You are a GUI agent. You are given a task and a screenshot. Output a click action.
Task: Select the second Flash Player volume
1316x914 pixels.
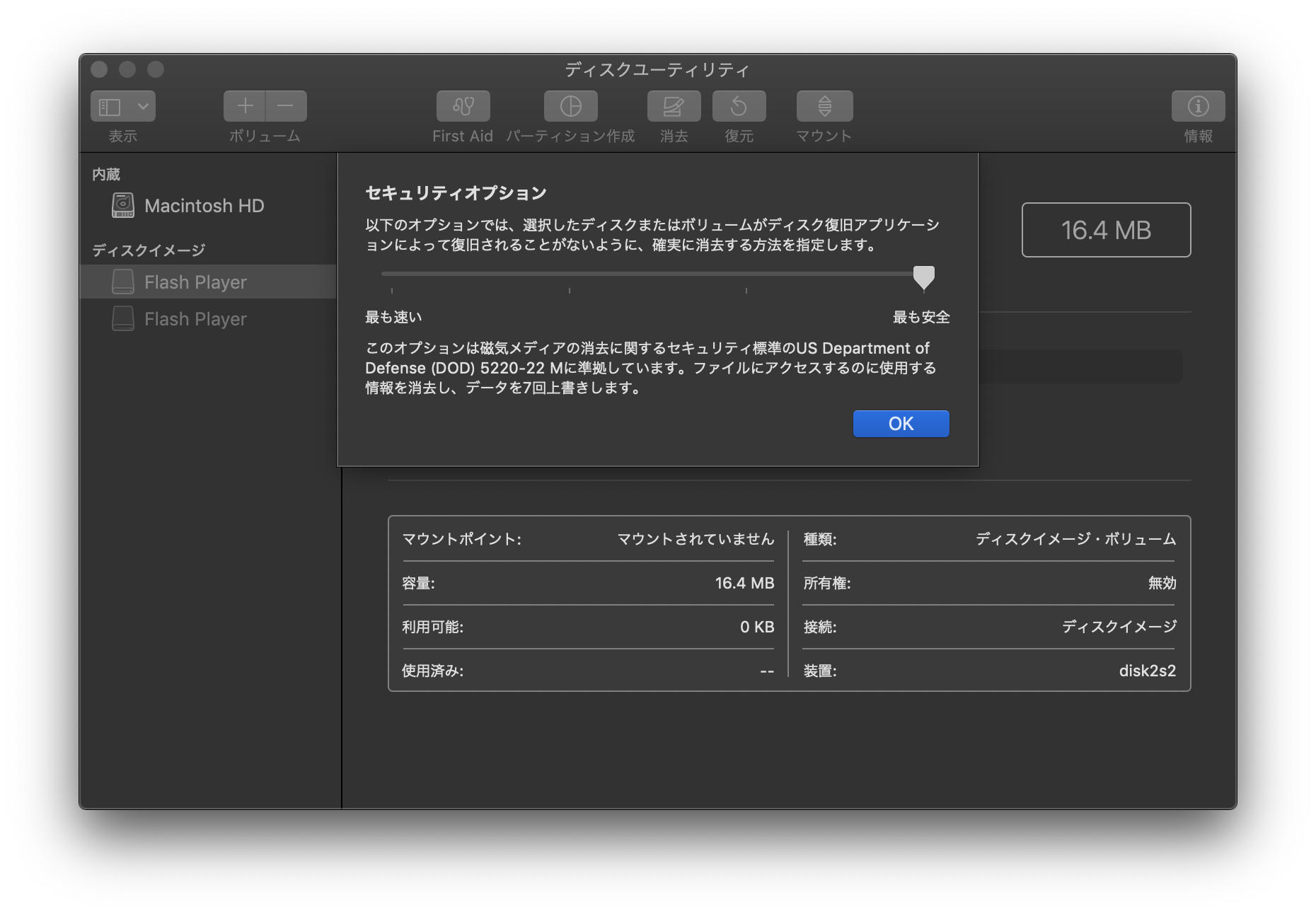tap(195, 319)
